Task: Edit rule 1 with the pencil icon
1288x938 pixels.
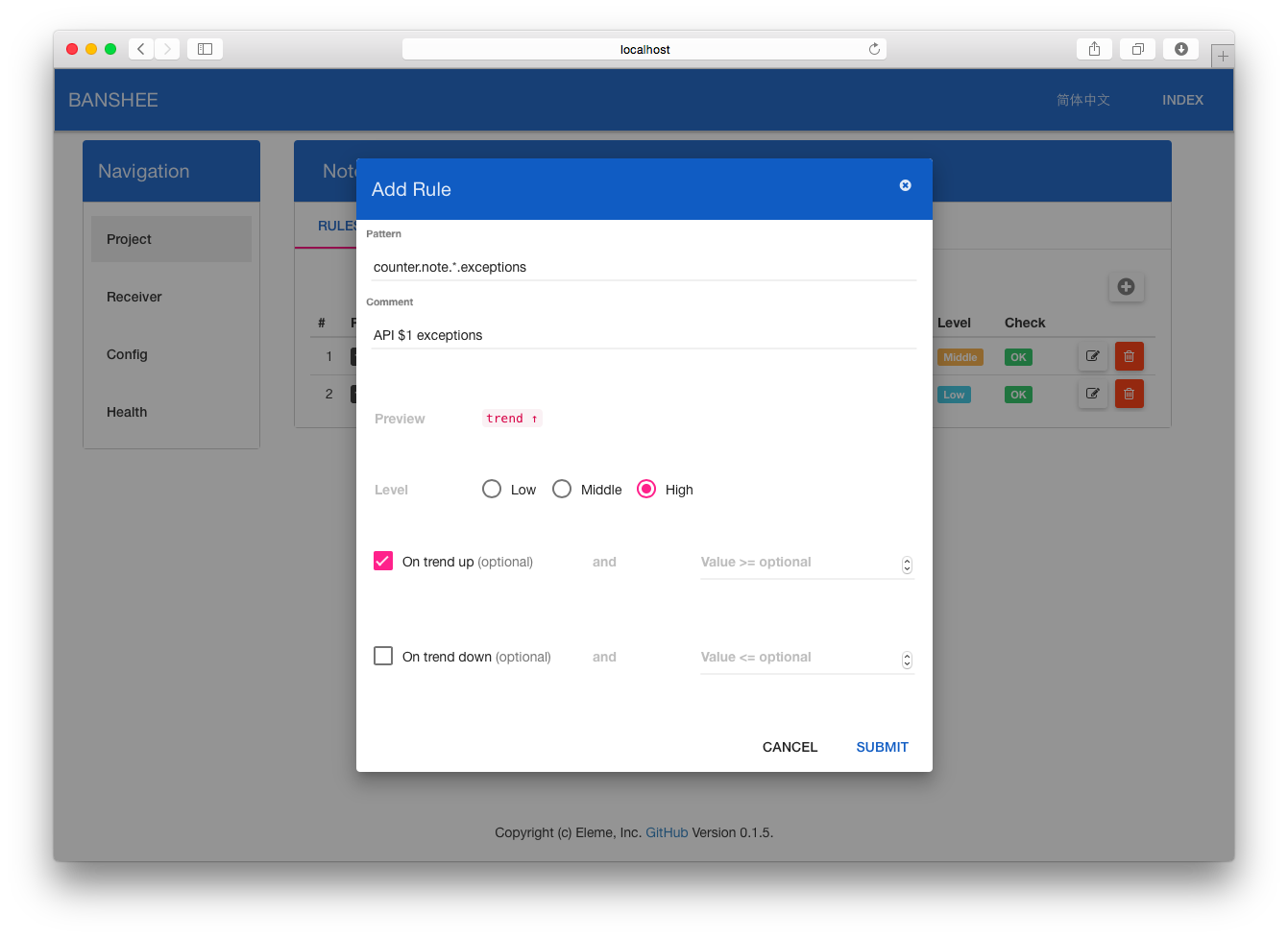Action: 1093,356
